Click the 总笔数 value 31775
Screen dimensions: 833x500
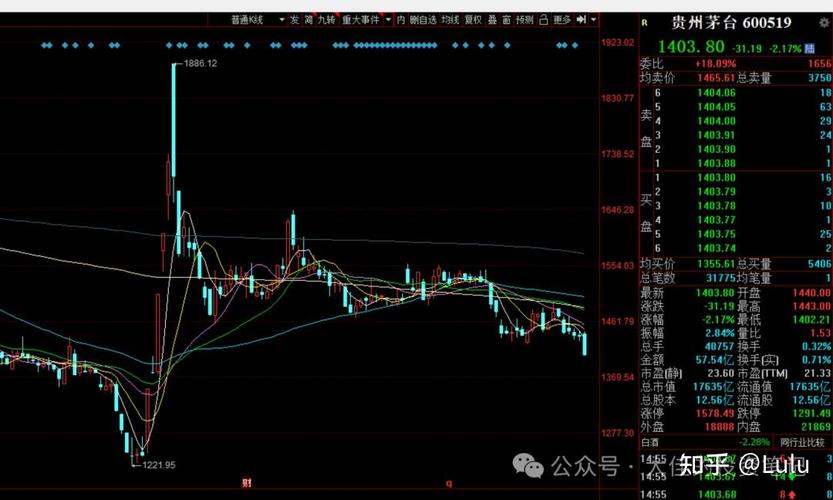[x=720, y=277]
